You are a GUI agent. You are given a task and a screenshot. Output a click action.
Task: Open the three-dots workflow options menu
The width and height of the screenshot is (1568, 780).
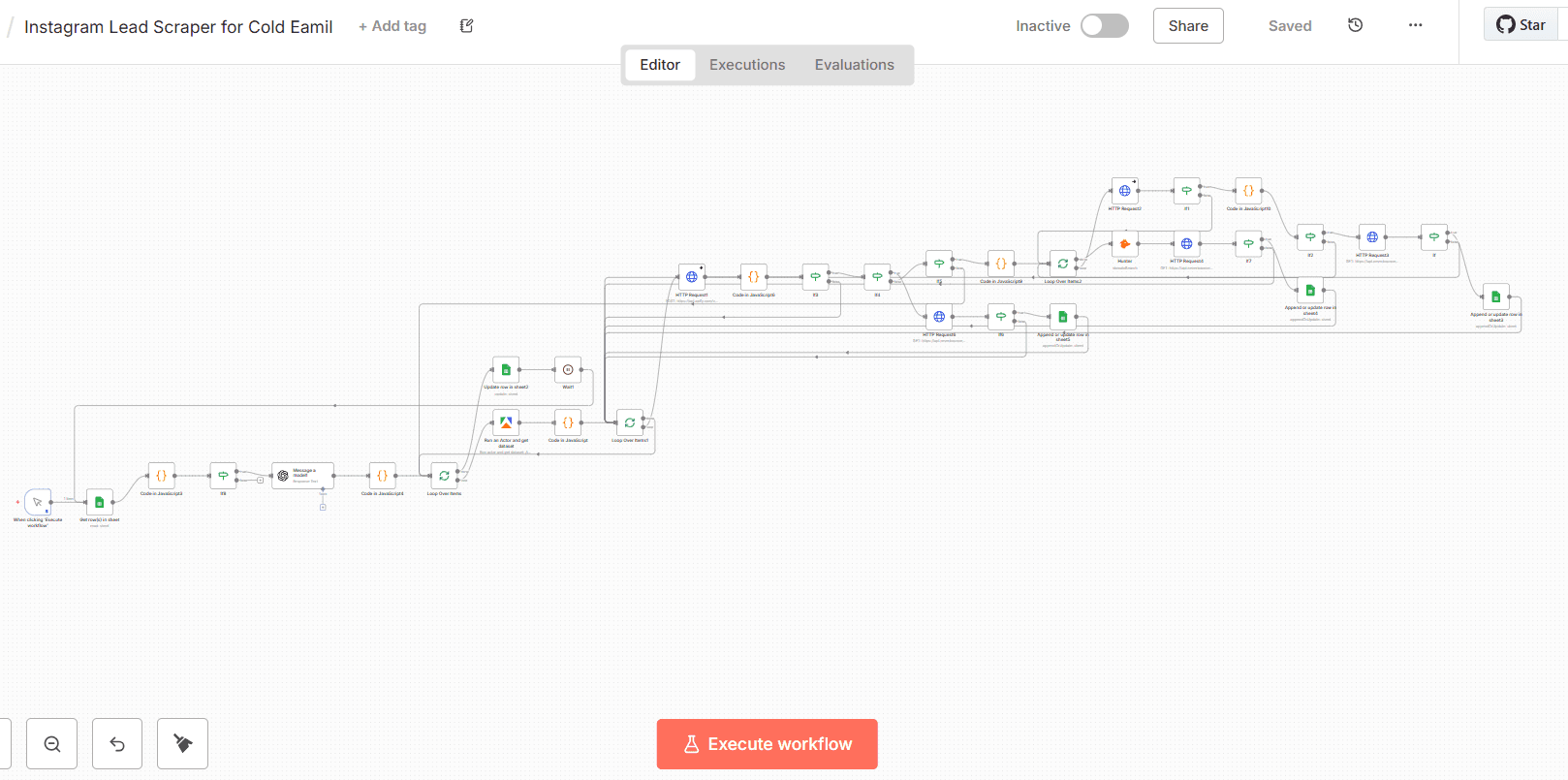1415,25
